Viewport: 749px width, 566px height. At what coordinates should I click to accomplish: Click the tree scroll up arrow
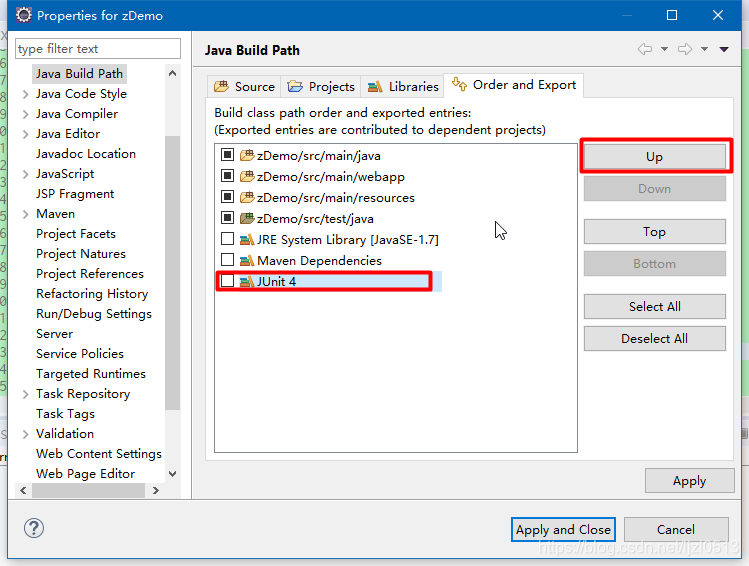tap(172, 73)
